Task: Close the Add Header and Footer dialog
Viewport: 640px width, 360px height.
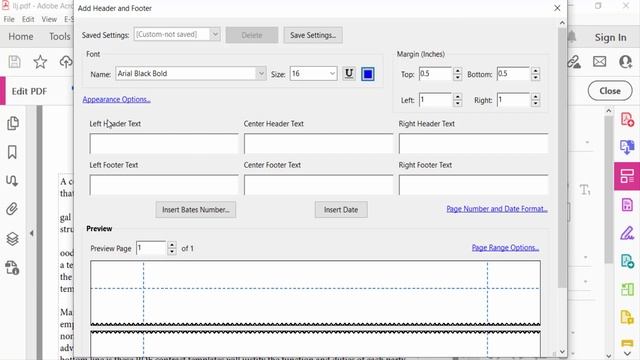Action: click(557, 8)
